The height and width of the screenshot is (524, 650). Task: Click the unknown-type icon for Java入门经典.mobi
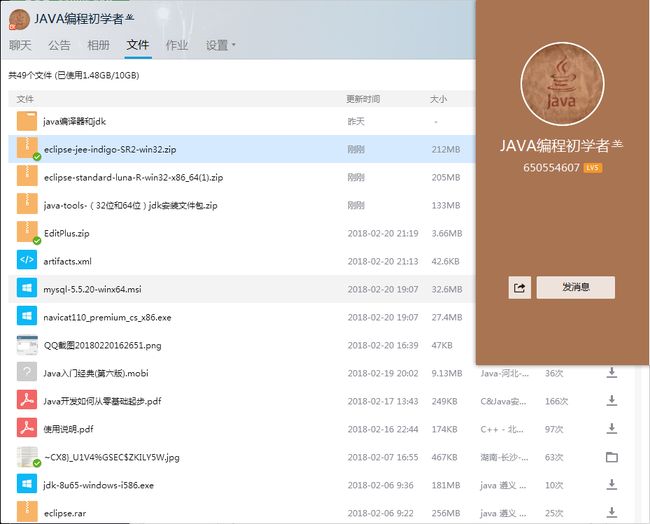coord(27,372)
